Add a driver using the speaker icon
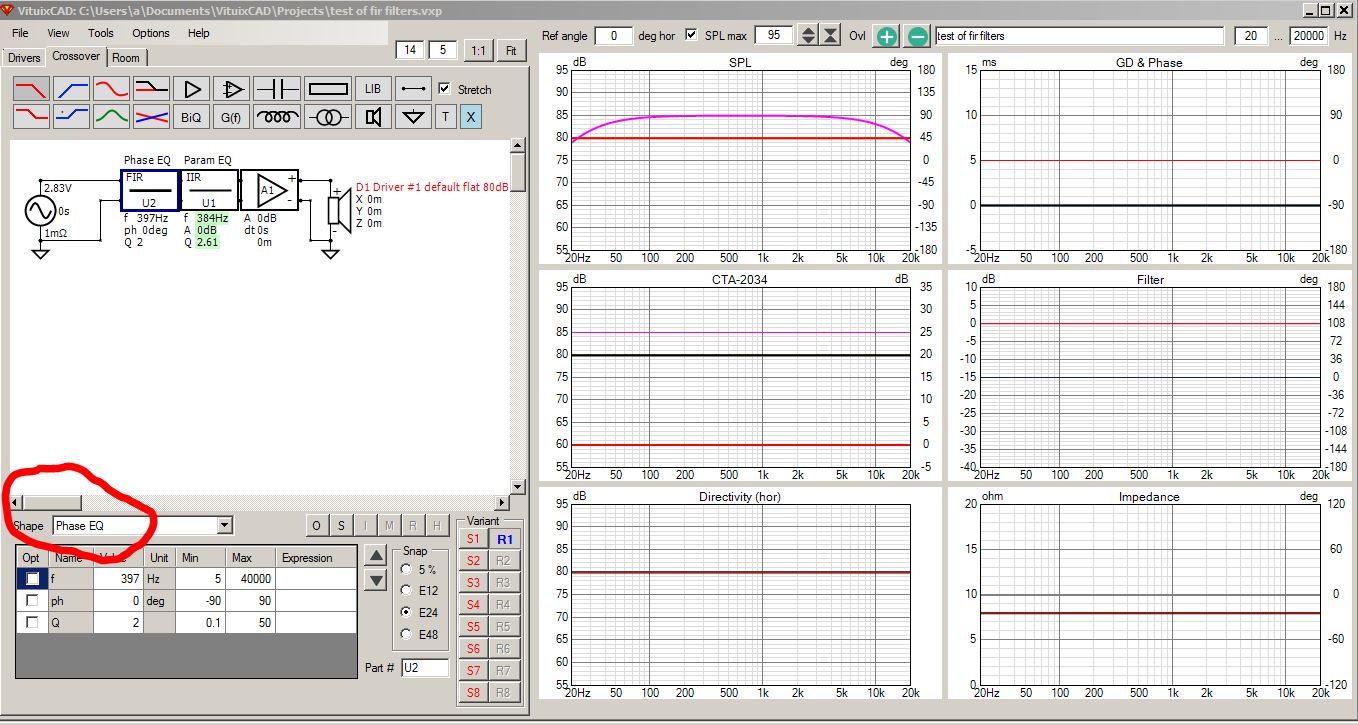 (x=373, y=117)
